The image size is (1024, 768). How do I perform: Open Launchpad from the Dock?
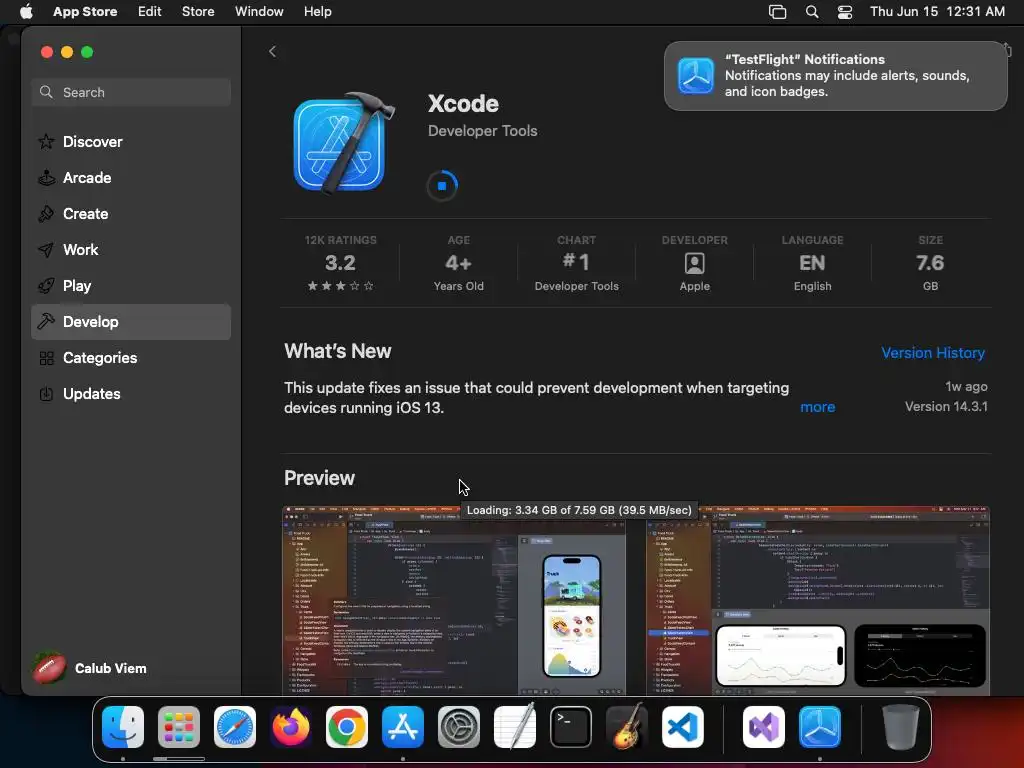click(x=179, y=727)
